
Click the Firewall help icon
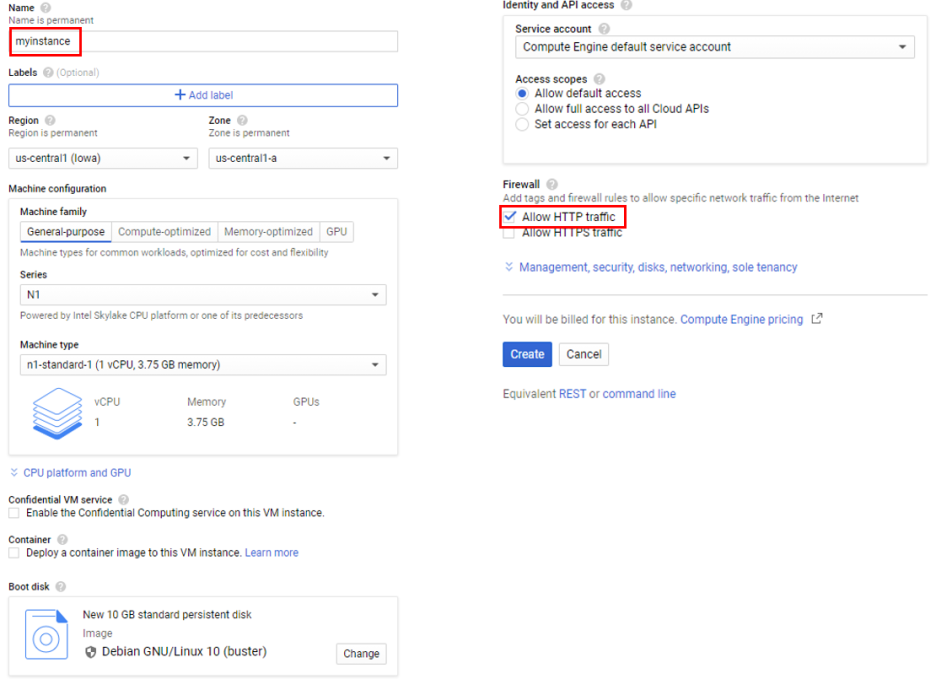pos(552,184)
